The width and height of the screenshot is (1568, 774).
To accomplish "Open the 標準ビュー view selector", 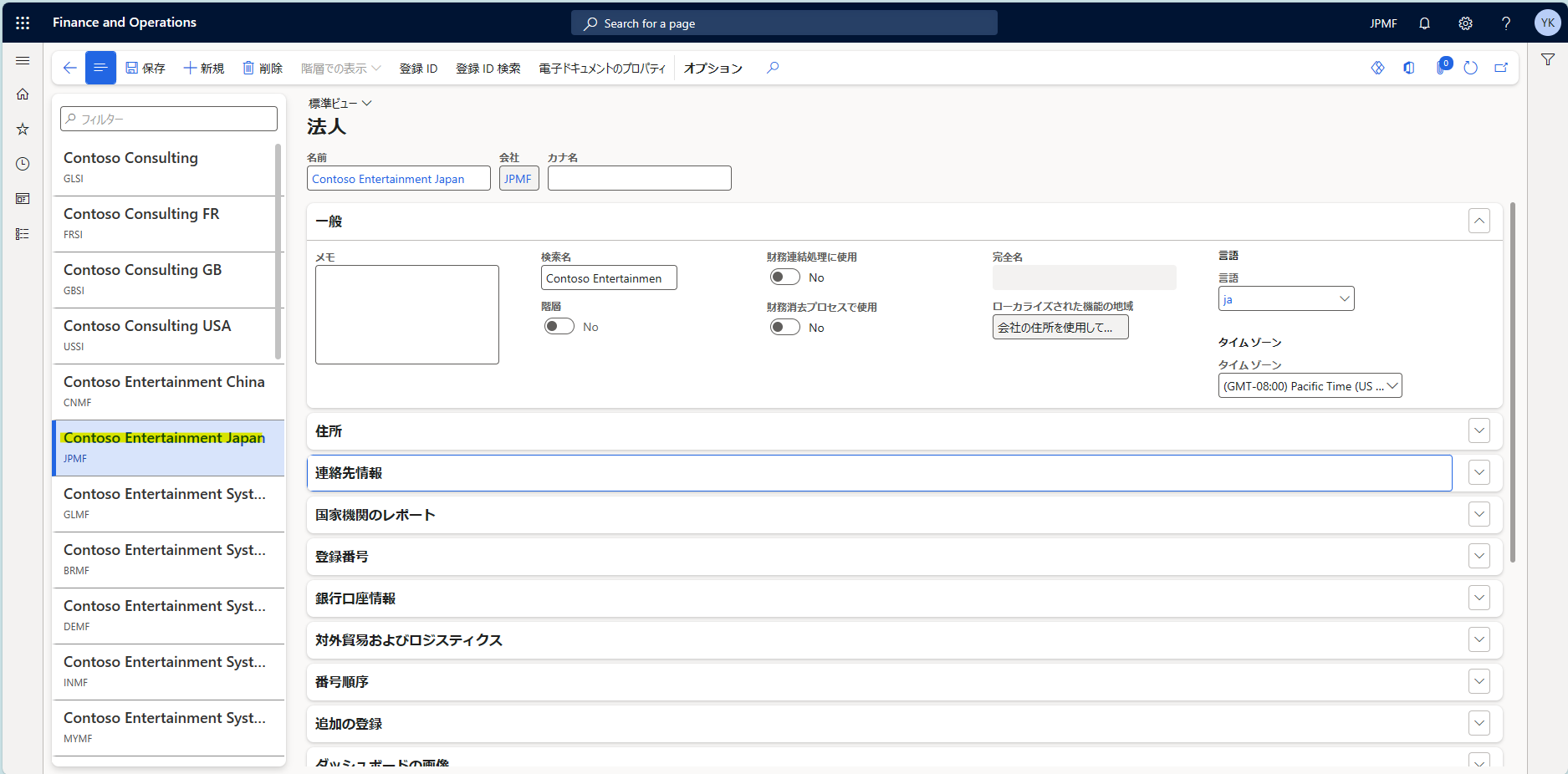I will (340, 103).
